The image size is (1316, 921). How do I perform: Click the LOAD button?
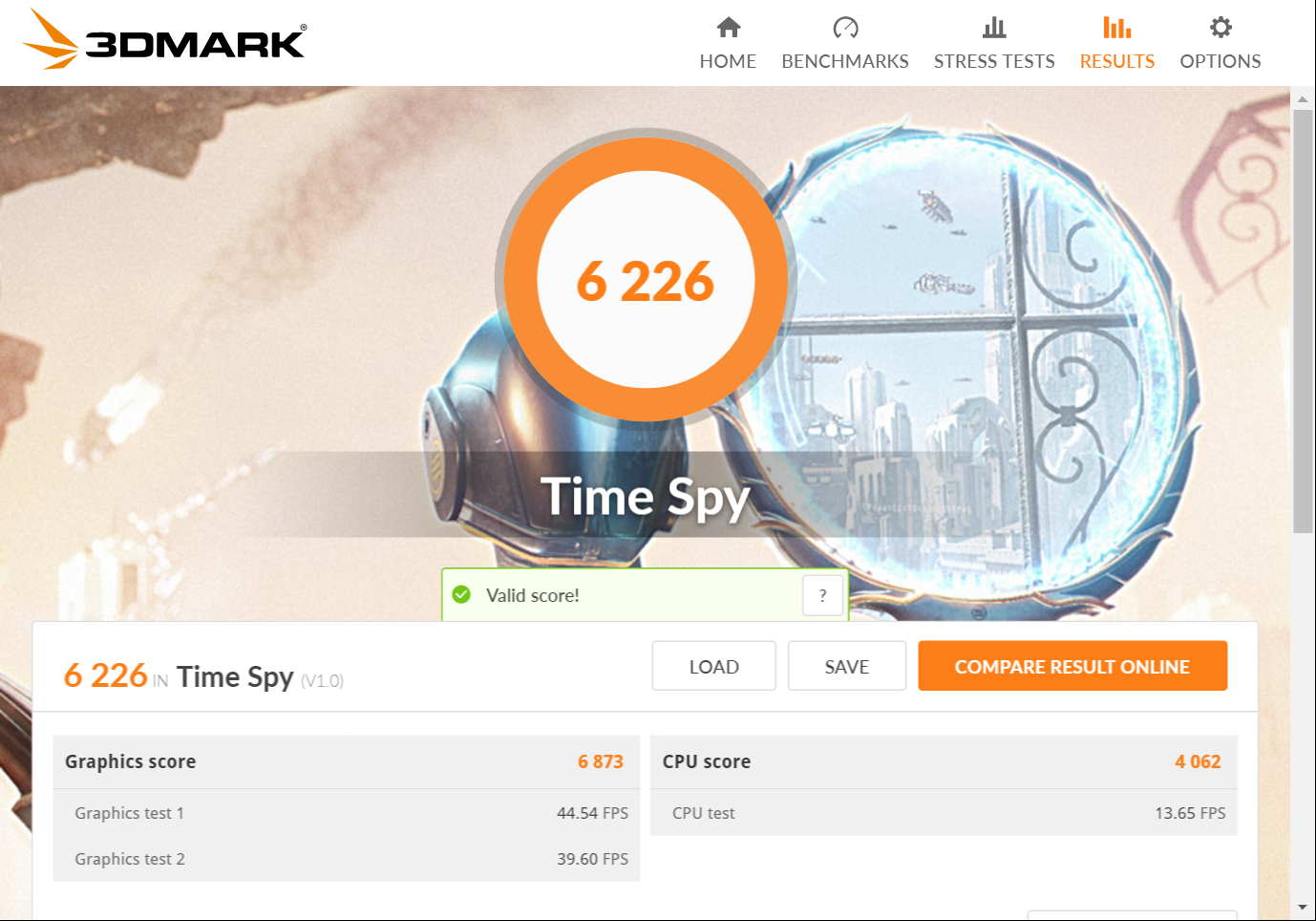tap(714, 666)
